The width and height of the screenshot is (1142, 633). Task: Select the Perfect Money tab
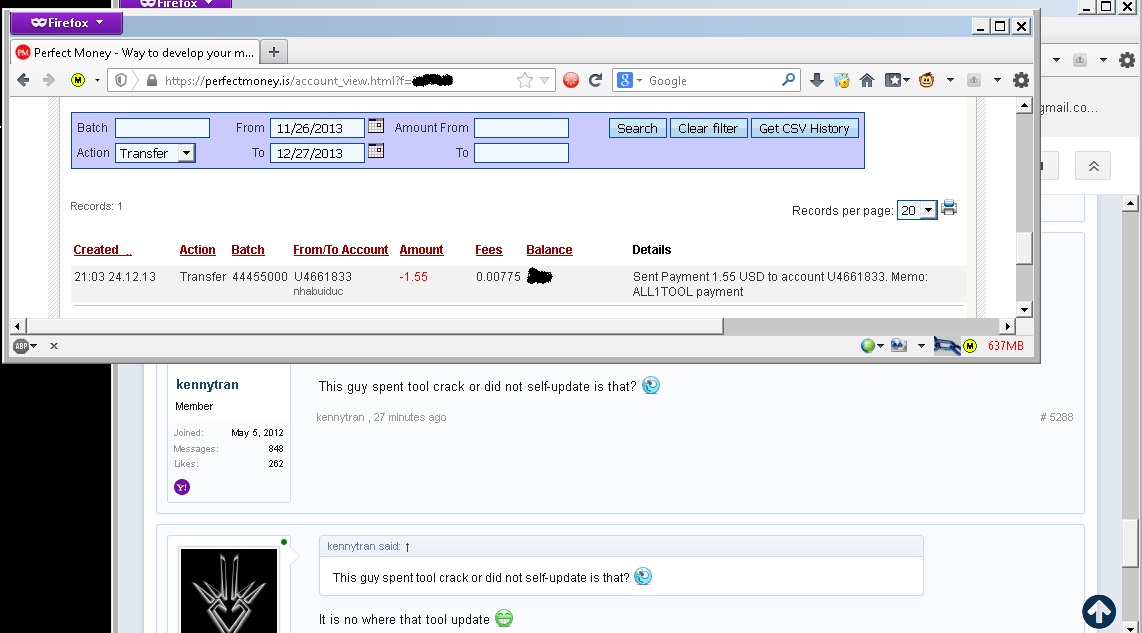pos(135,52)
